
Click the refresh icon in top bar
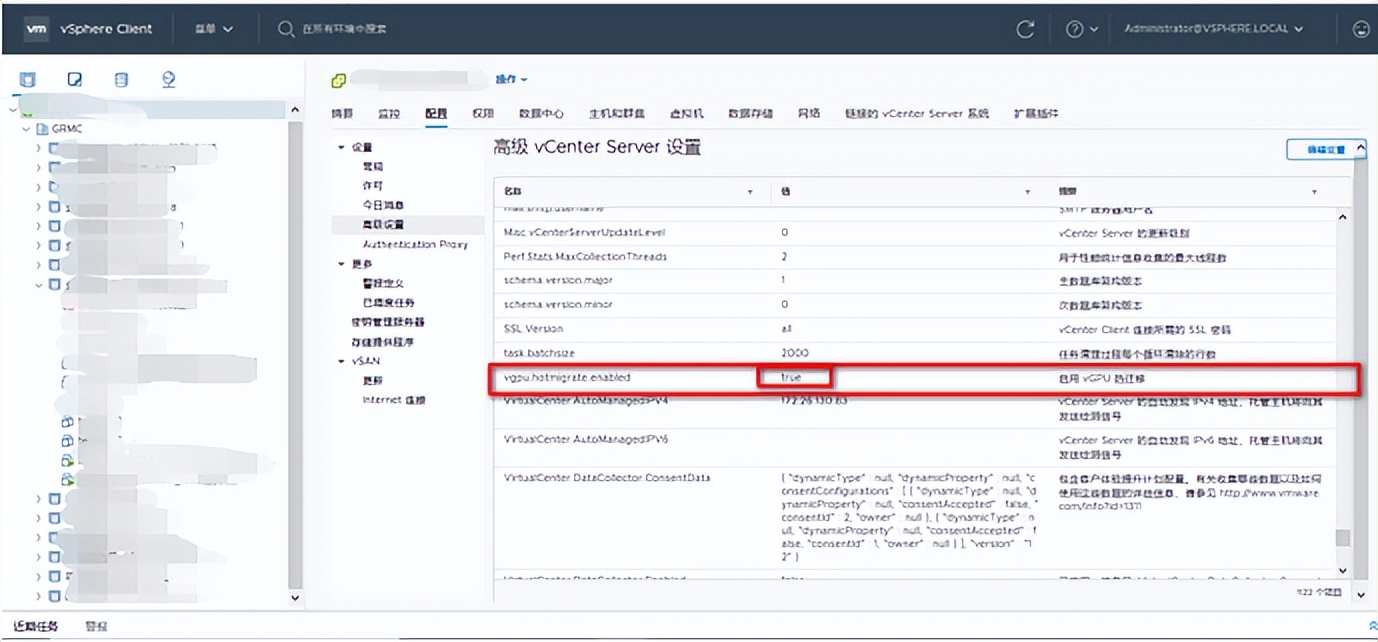(1025, 29)
